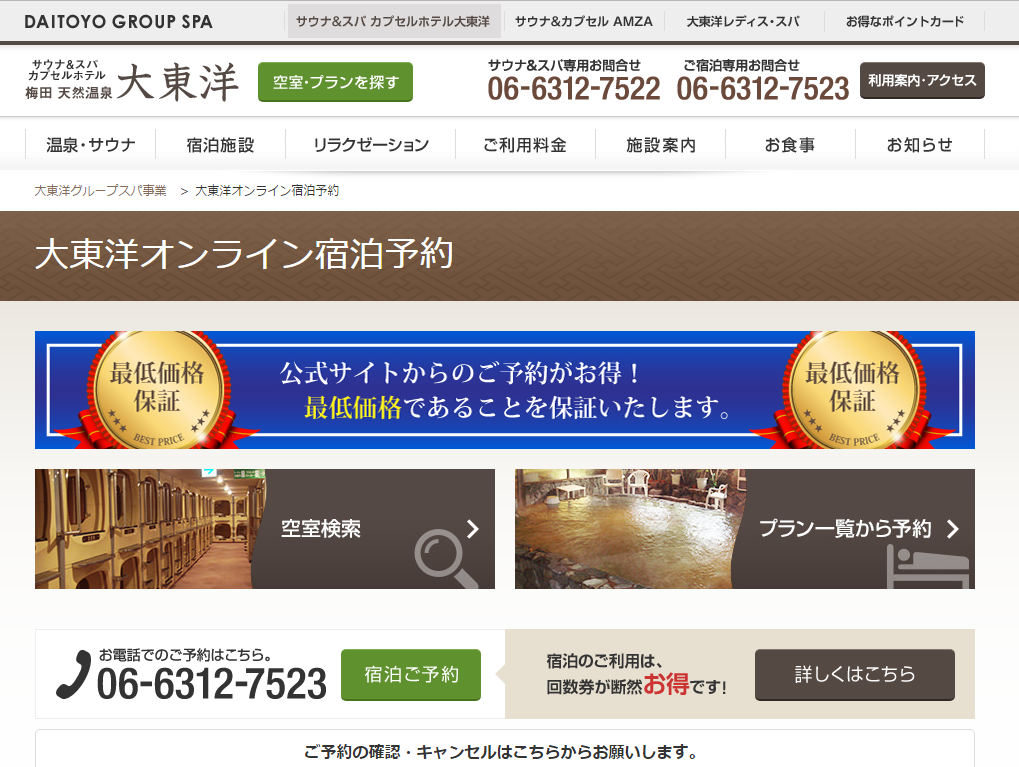This screenshot has width=1019, height=767.
Task: Click the green 宿泊ご予約 button
Action: pyautogui.click(x=411, y=675)
